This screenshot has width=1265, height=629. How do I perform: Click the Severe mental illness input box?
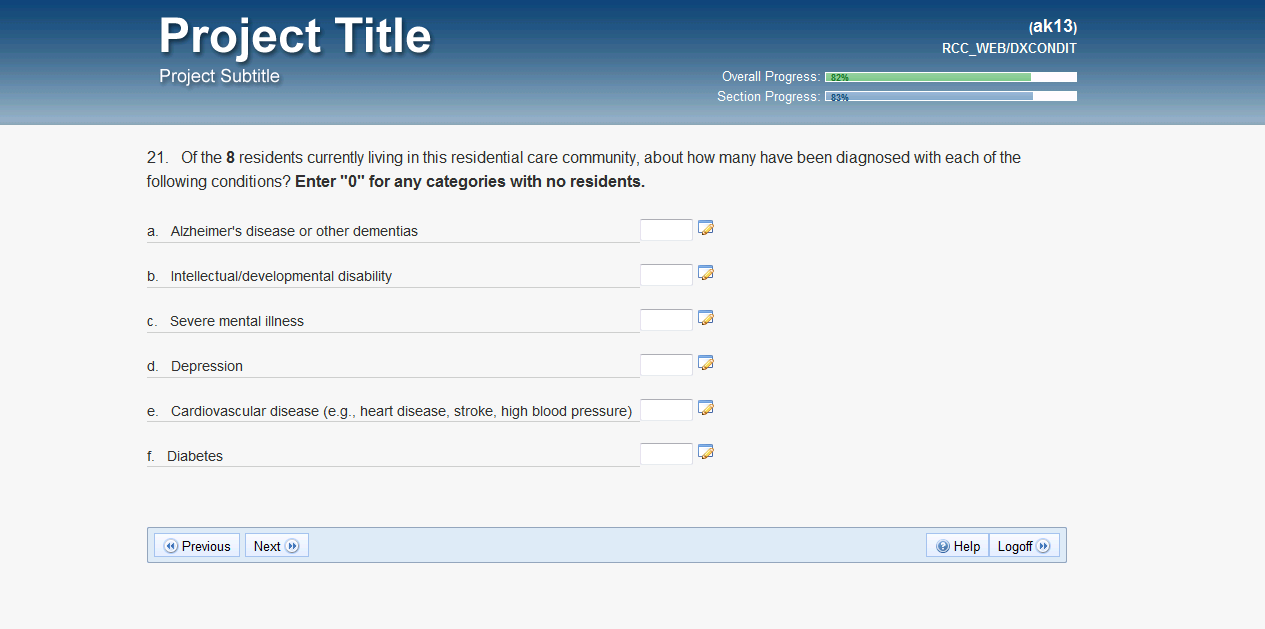[666, 320]
